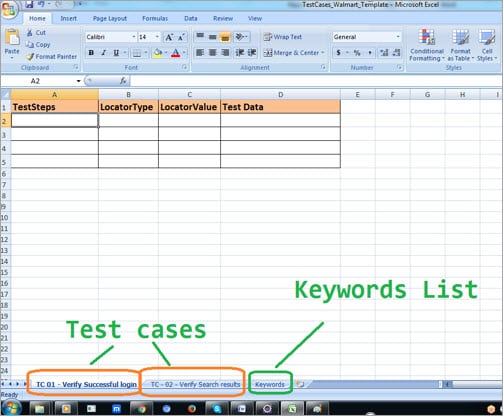This screenshot has width=503, height=416.
Task: Open the font size 14 dropdown
Action: tap(157, 37)
